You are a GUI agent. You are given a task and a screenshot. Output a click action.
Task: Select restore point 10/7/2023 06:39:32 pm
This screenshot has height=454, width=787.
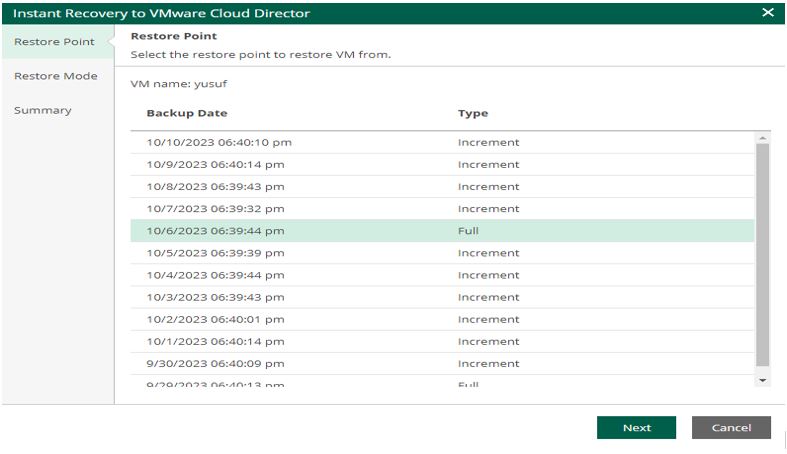(442, 209)
